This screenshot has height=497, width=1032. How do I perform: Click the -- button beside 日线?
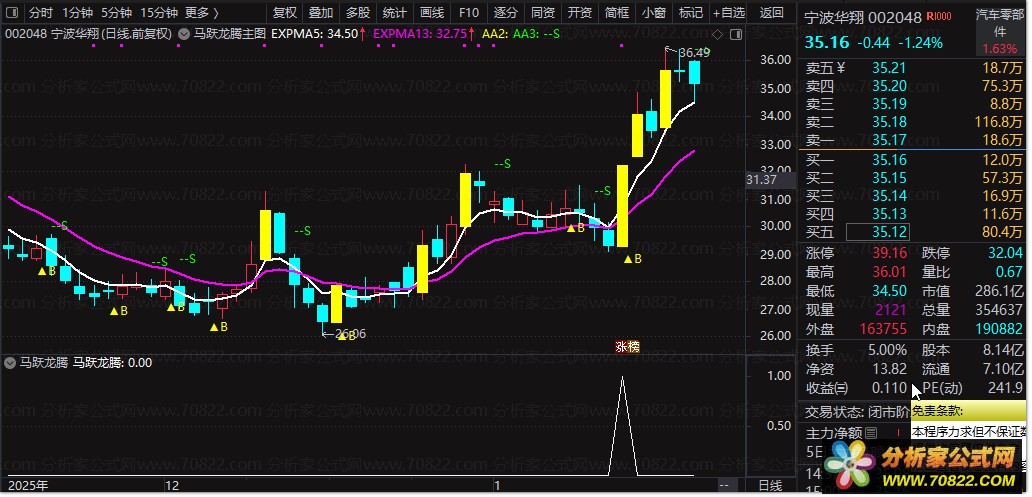tap(724, 486)
